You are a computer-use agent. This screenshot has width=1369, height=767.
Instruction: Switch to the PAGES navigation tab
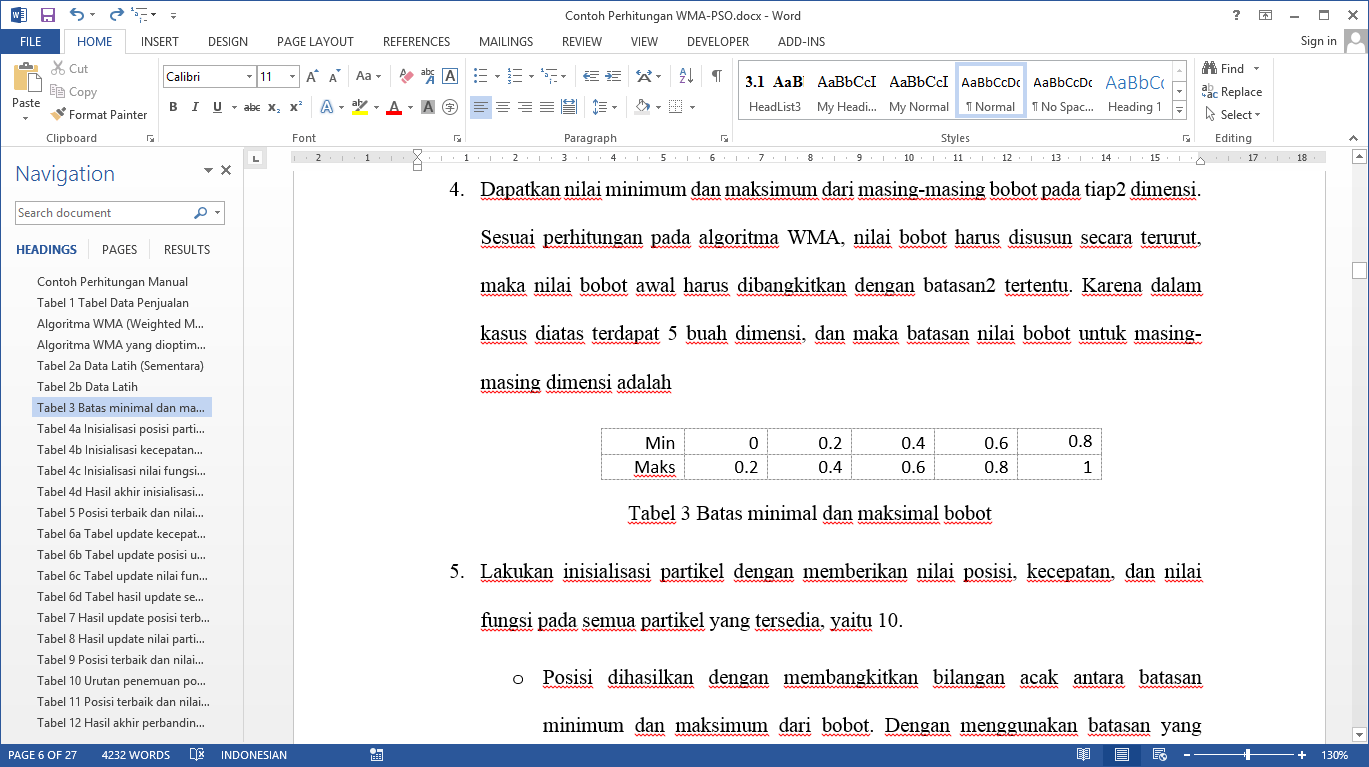[x=119, y=250]
